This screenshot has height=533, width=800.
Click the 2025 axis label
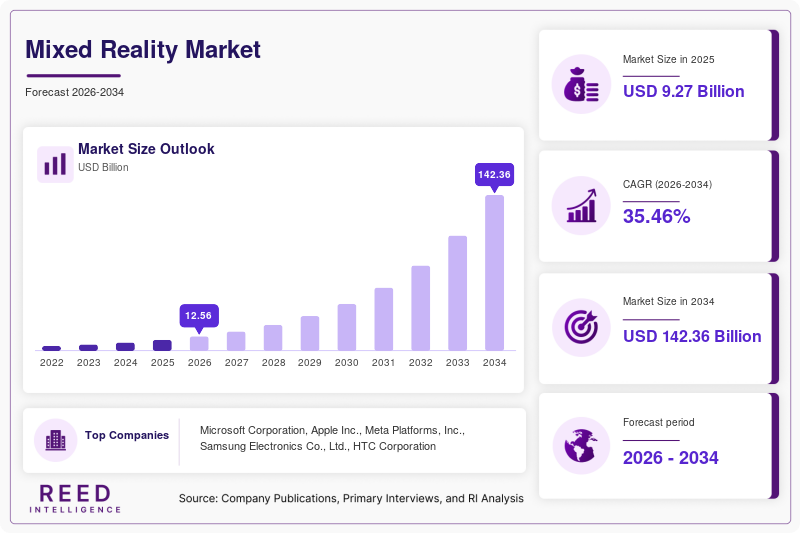click(162, 363)
